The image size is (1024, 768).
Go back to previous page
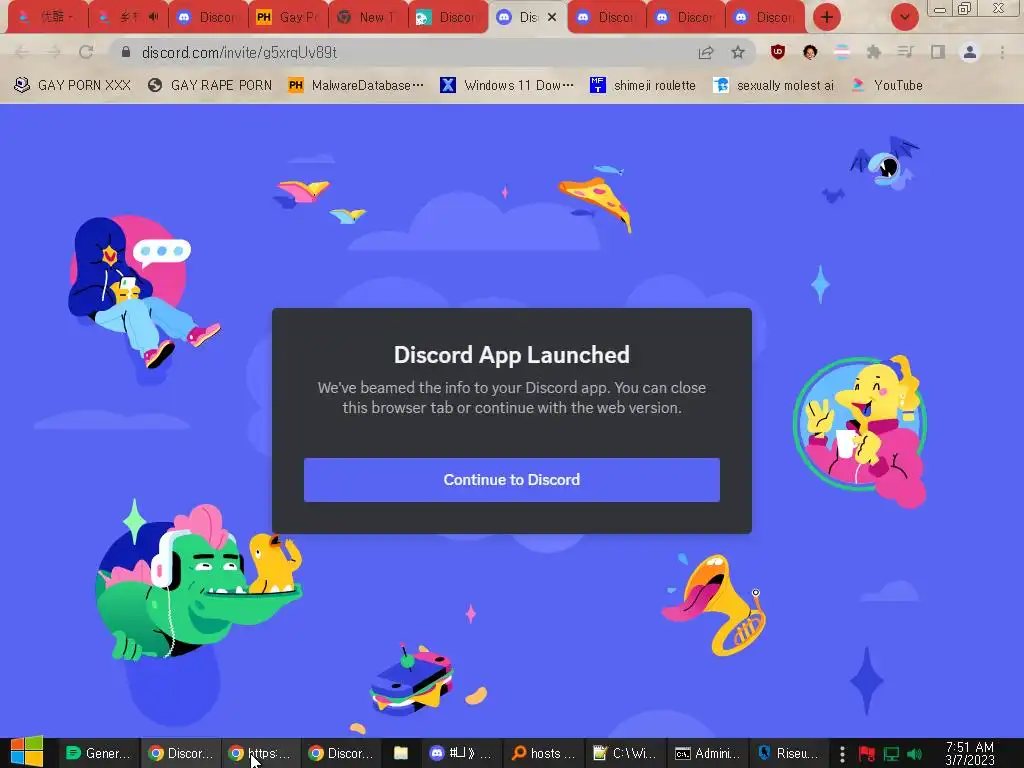22,52
